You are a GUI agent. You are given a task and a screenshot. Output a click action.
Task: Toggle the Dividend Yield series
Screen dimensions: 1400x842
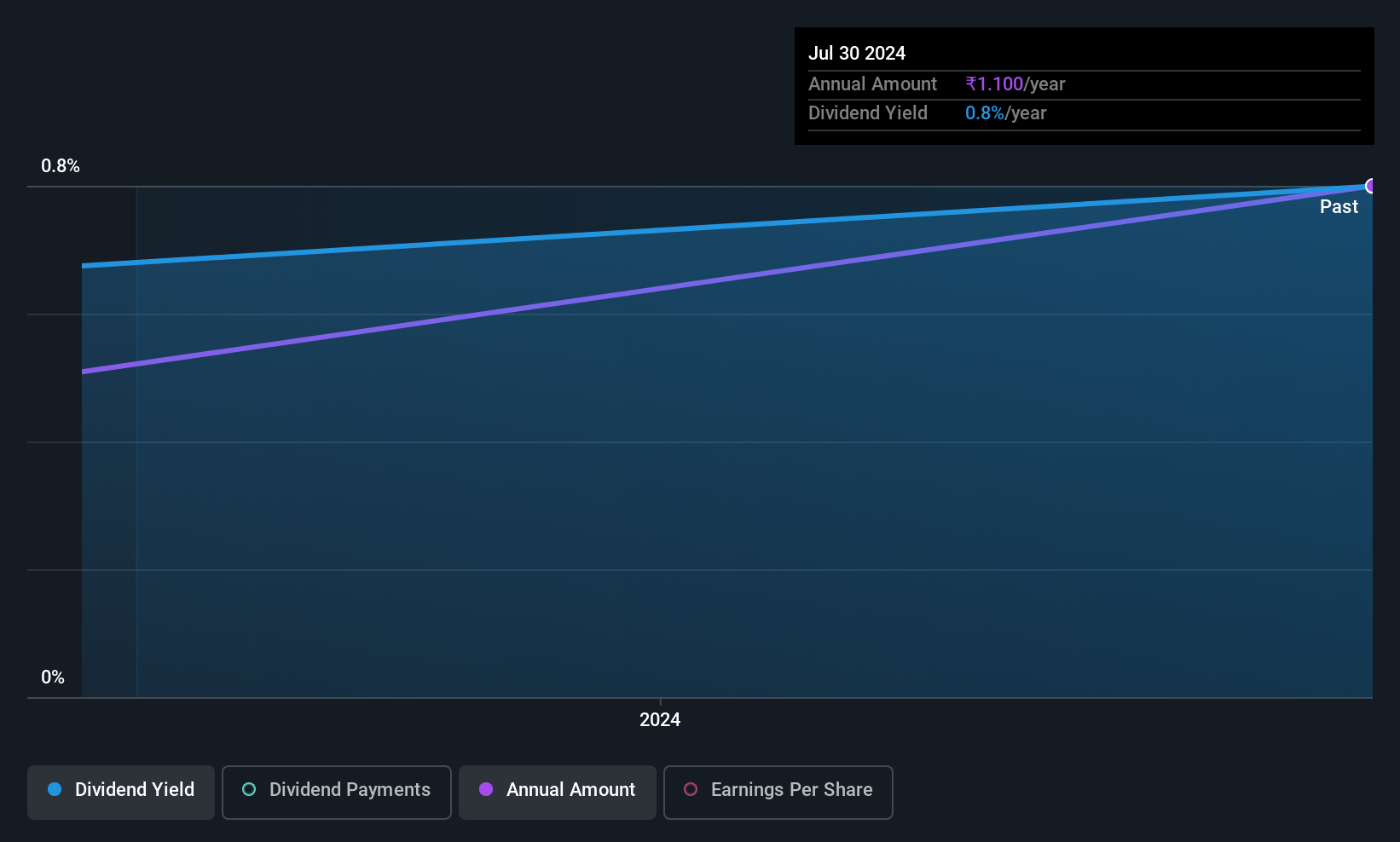click(121, 793)
